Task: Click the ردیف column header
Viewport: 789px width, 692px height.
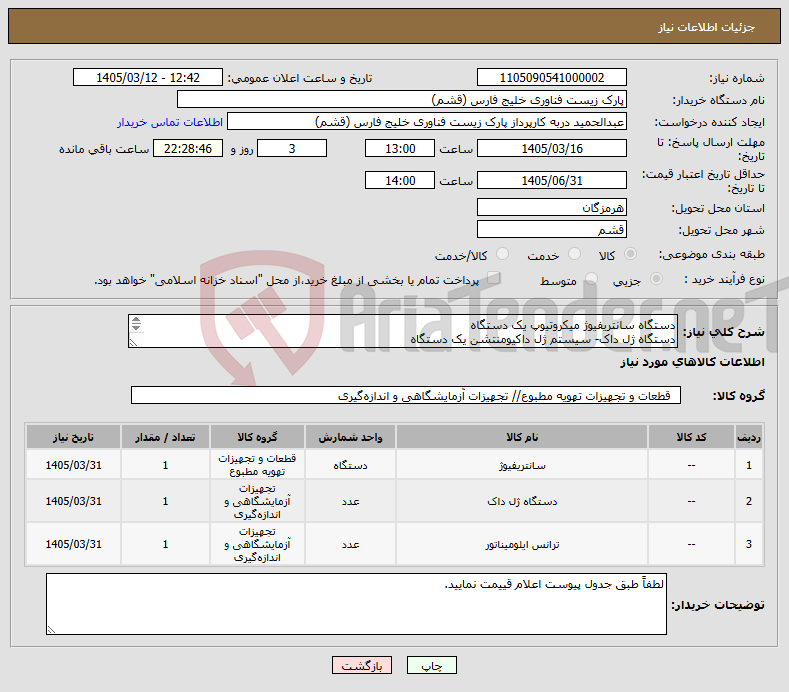Action: coord(749,437)
